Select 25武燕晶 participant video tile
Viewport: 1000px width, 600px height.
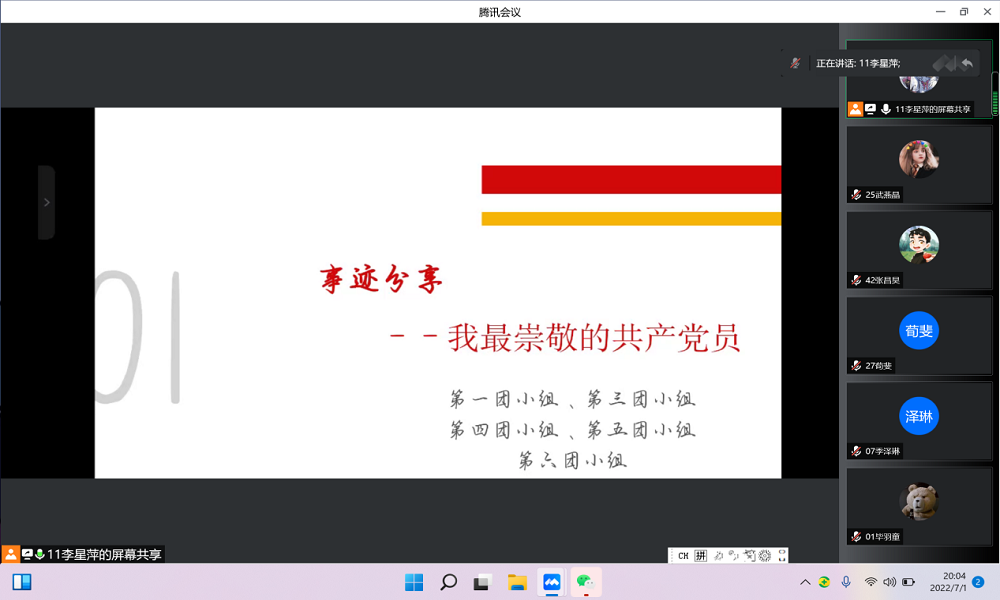pos(919,164)
